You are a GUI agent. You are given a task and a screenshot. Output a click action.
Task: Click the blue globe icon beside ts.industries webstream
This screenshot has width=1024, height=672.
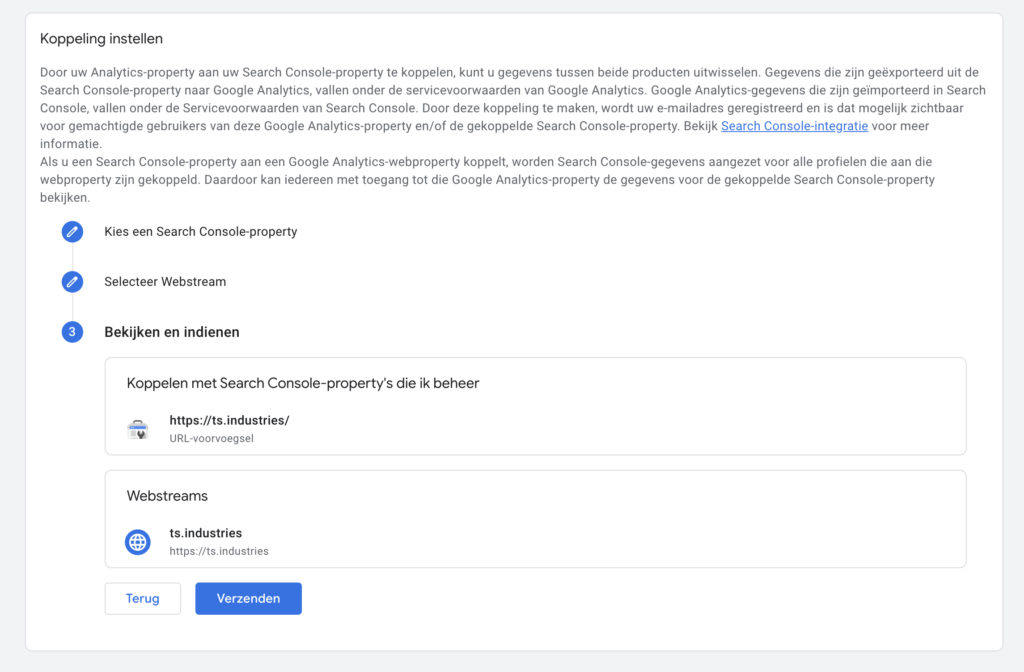point(138,542)
